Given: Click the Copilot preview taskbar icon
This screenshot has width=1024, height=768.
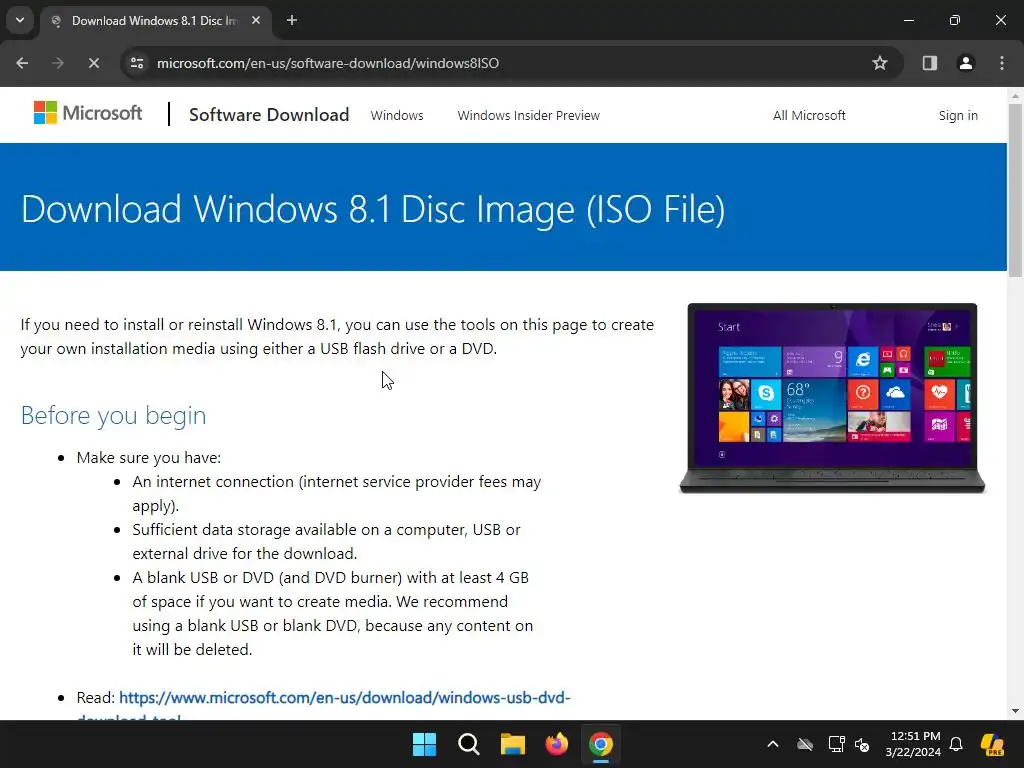Looking at the screenshot, I should (992, 744).
